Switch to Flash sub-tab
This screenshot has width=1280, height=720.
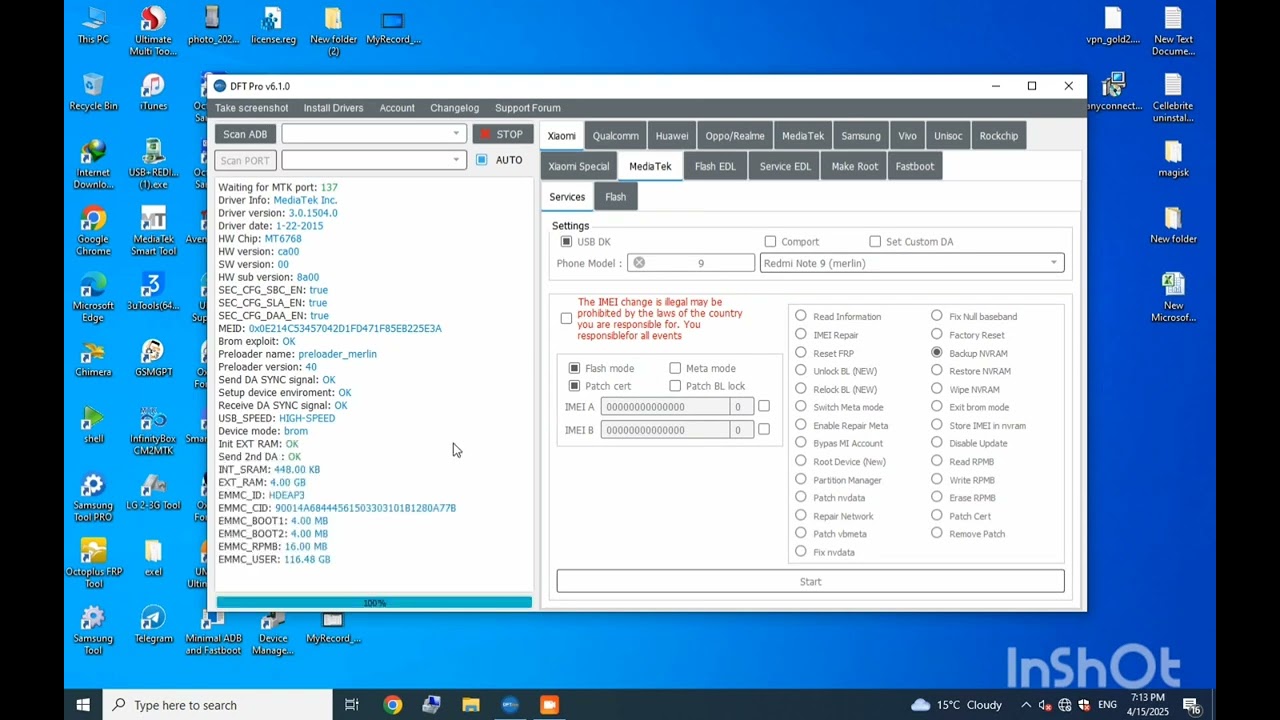pyautogui.click(x=615, y=197)
